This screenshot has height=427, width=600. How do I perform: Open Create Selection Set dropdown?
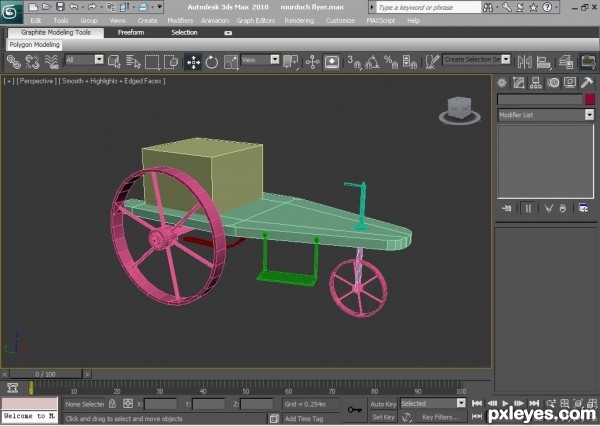(506, 60)
